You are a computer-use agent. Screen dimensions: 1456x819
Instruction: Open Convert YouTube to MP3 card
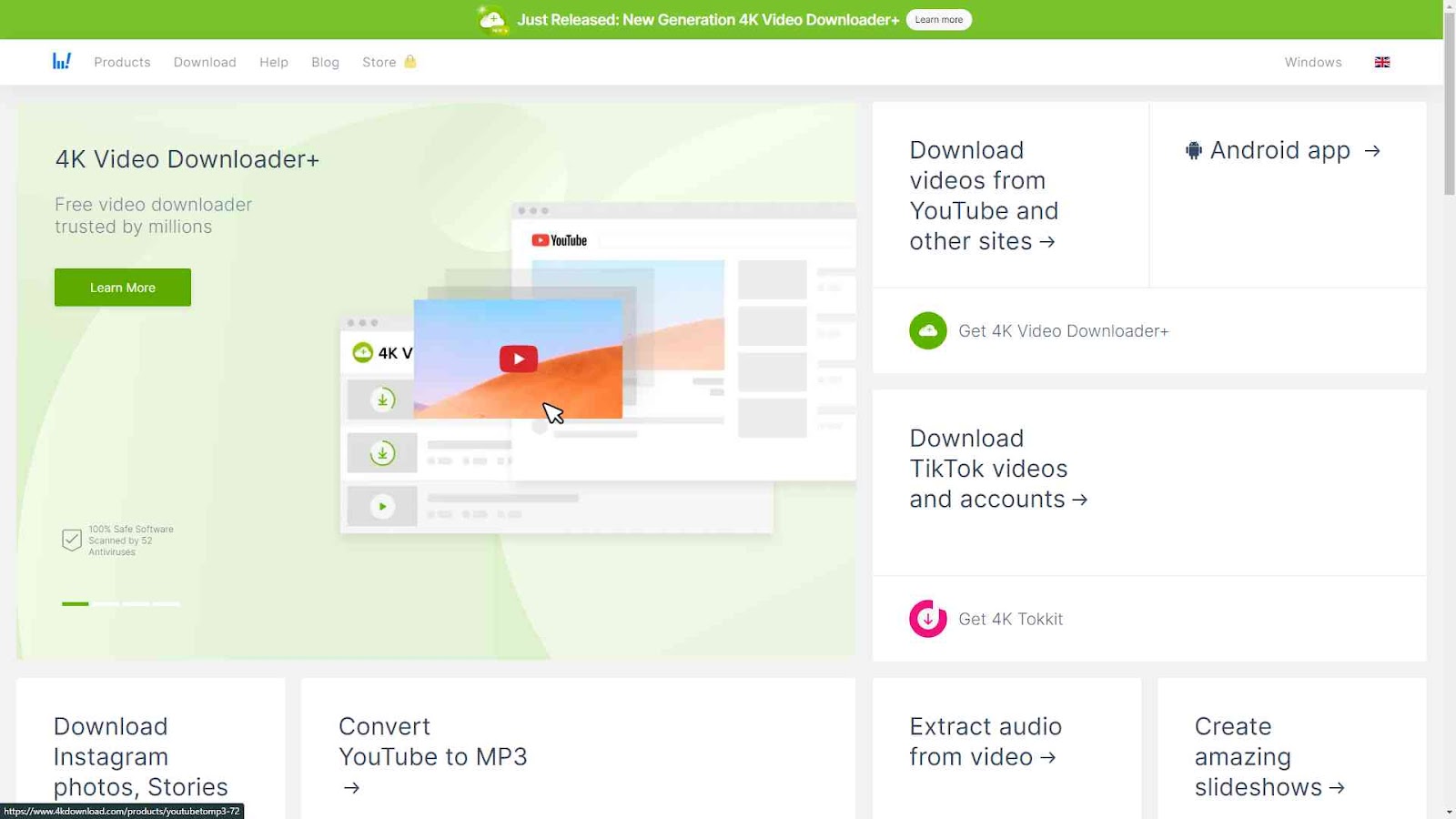(578, 748)
